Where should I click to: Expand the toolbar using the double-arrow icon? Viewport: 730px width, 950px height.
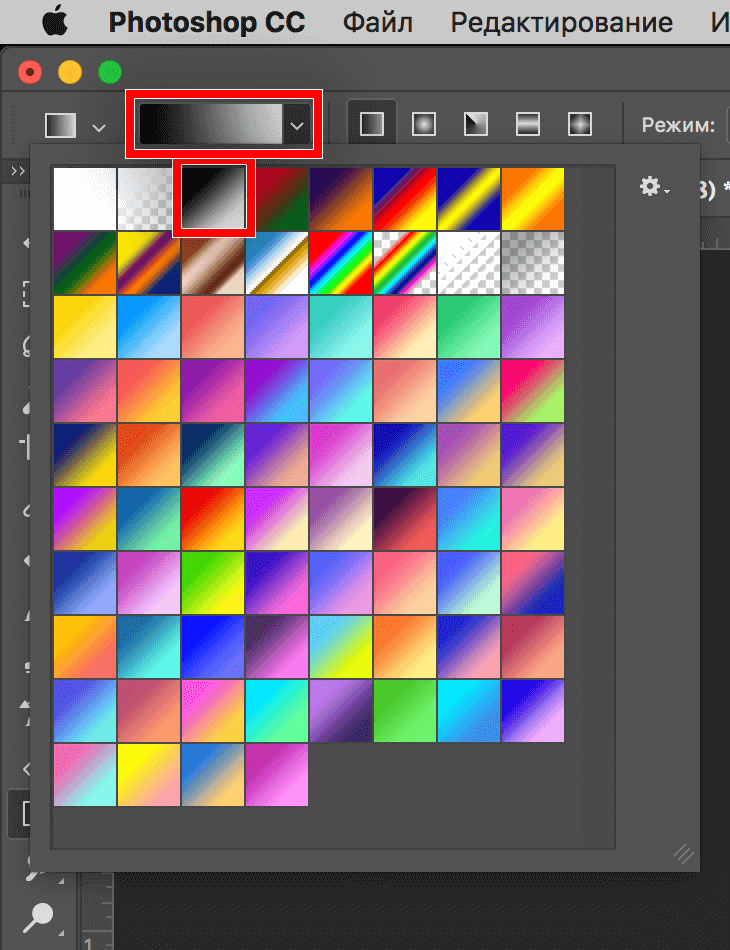pyautogui.click(x=17, y=171)
